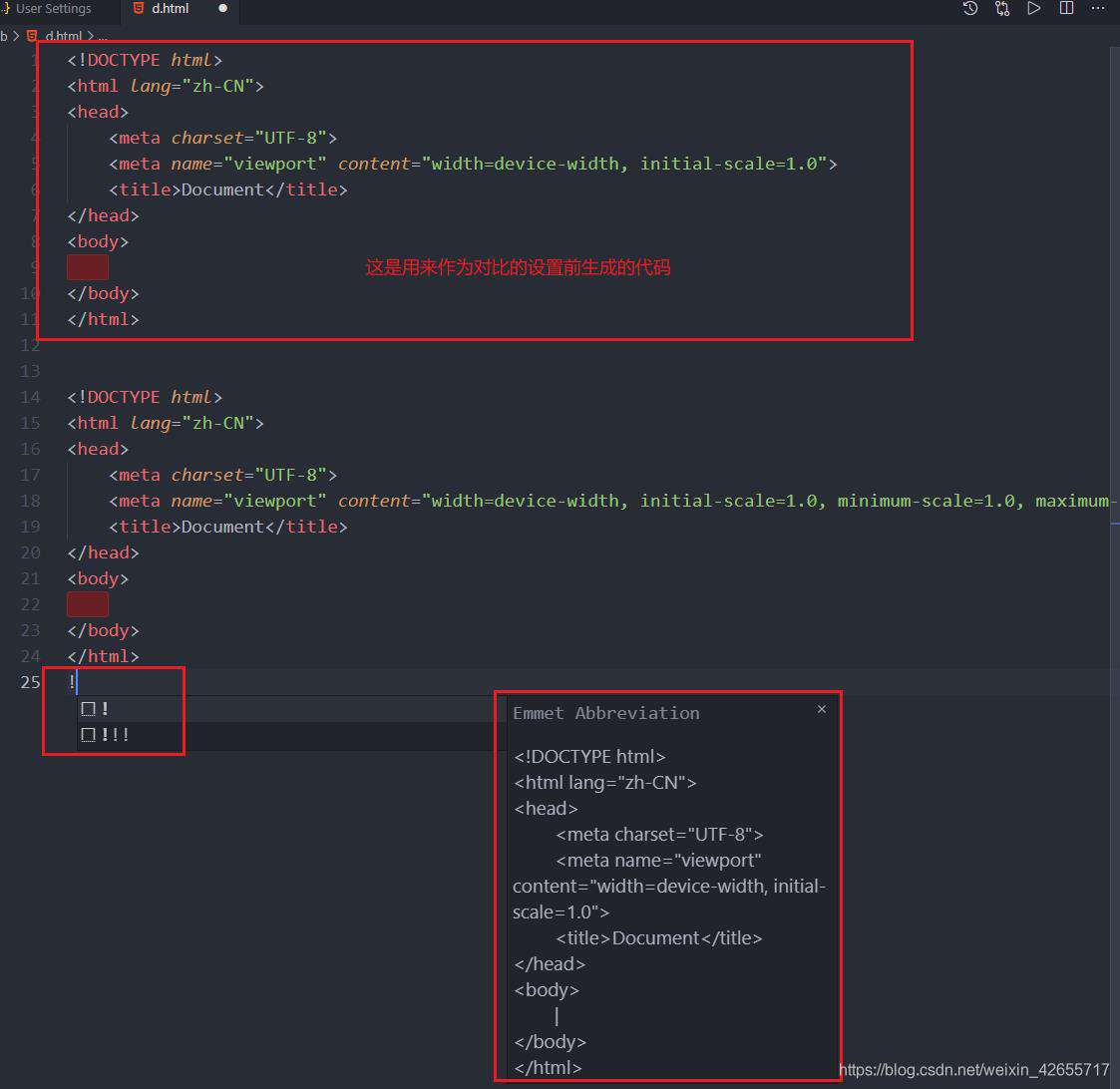Click <title>Document</title> on line 19

click(x=228, y=527)
